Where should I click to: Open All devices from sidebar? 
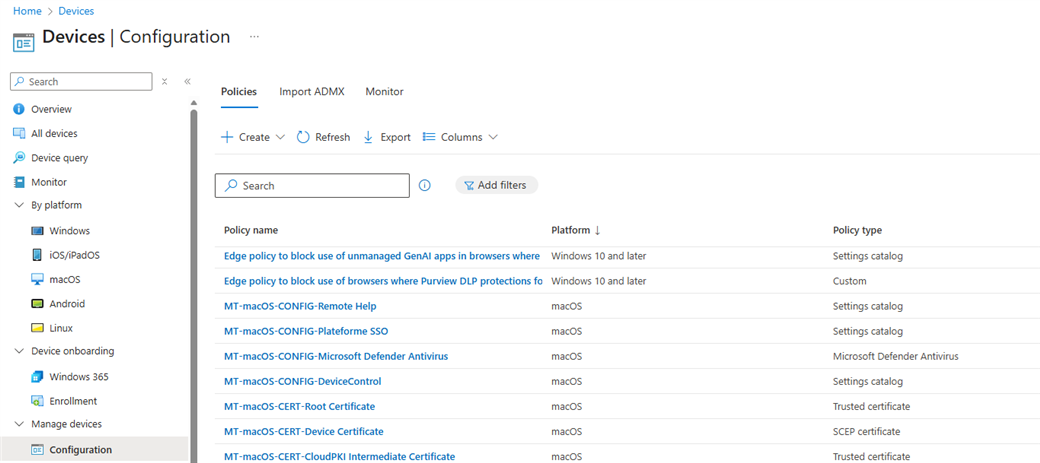pos(53,133)
